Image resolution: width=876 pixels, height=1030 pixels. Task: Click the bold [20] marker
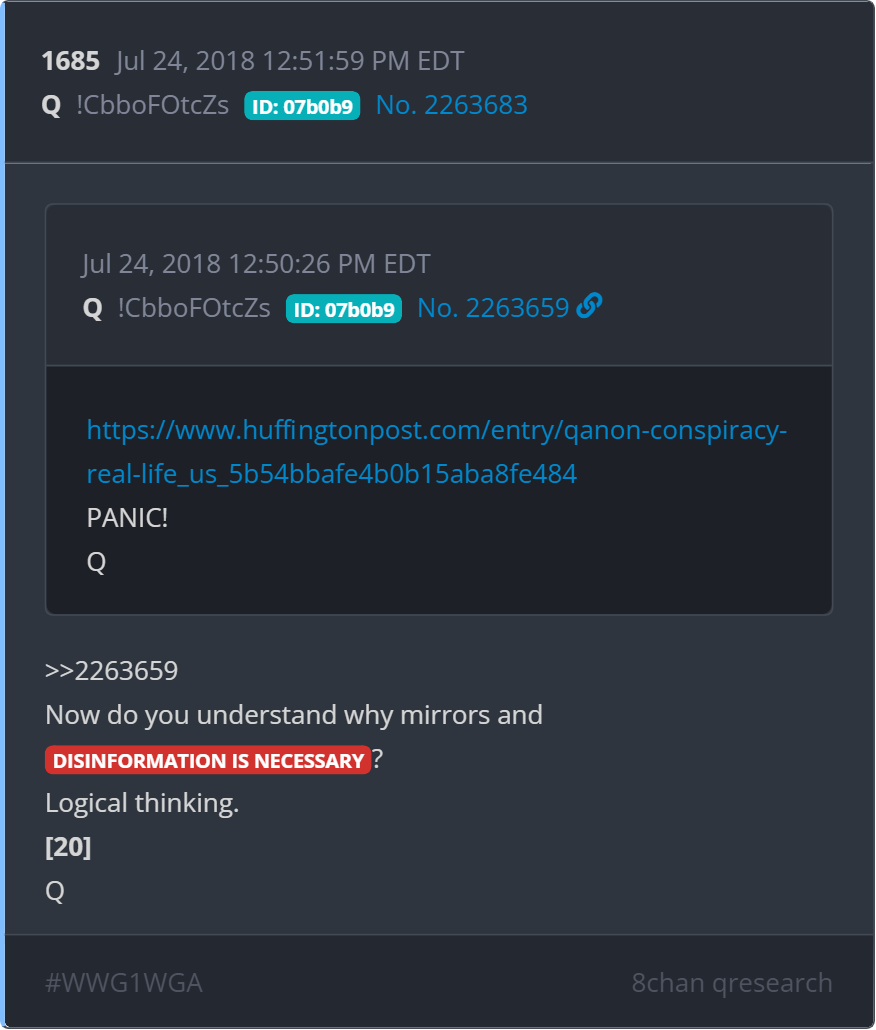68,847
